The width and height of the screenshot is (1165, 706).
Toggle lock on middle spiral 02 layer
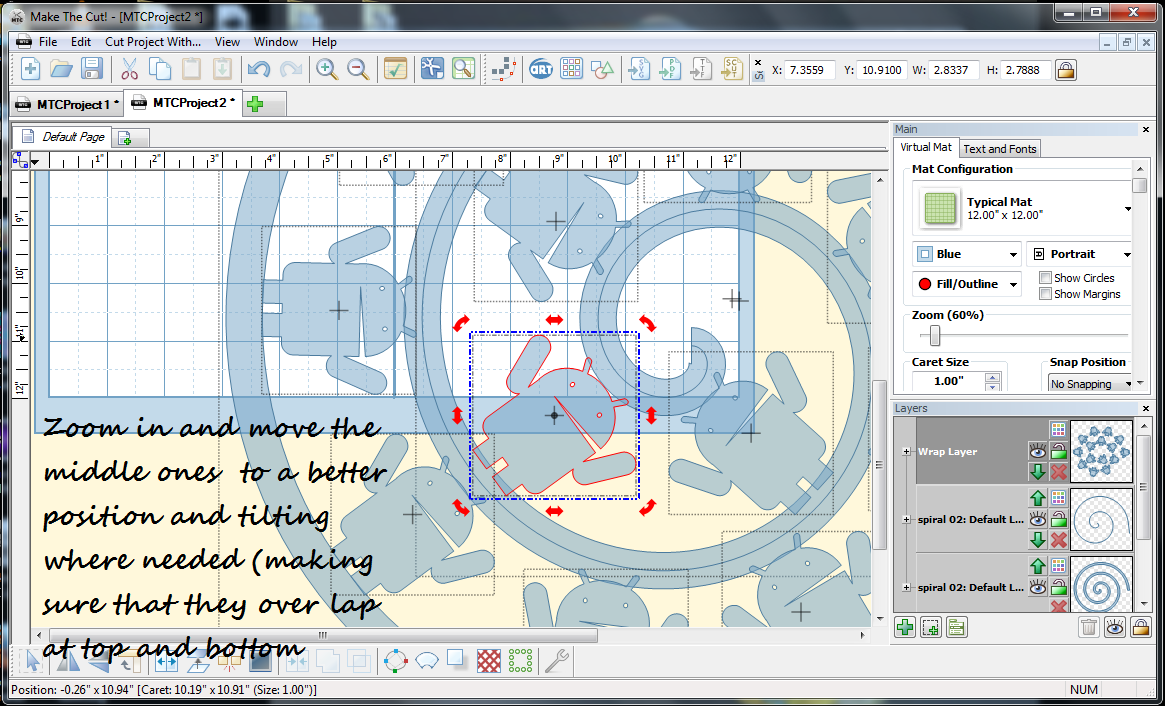point(1059,519)
